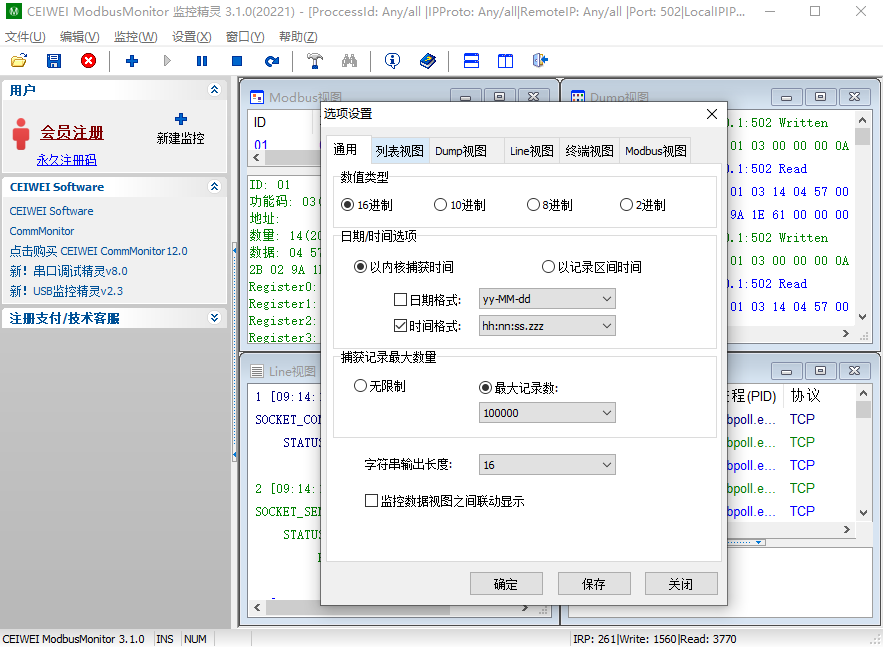The height and width of the screenshot is (647, 883).
Task: Click the 保存 button
Action: coord(594,584)
